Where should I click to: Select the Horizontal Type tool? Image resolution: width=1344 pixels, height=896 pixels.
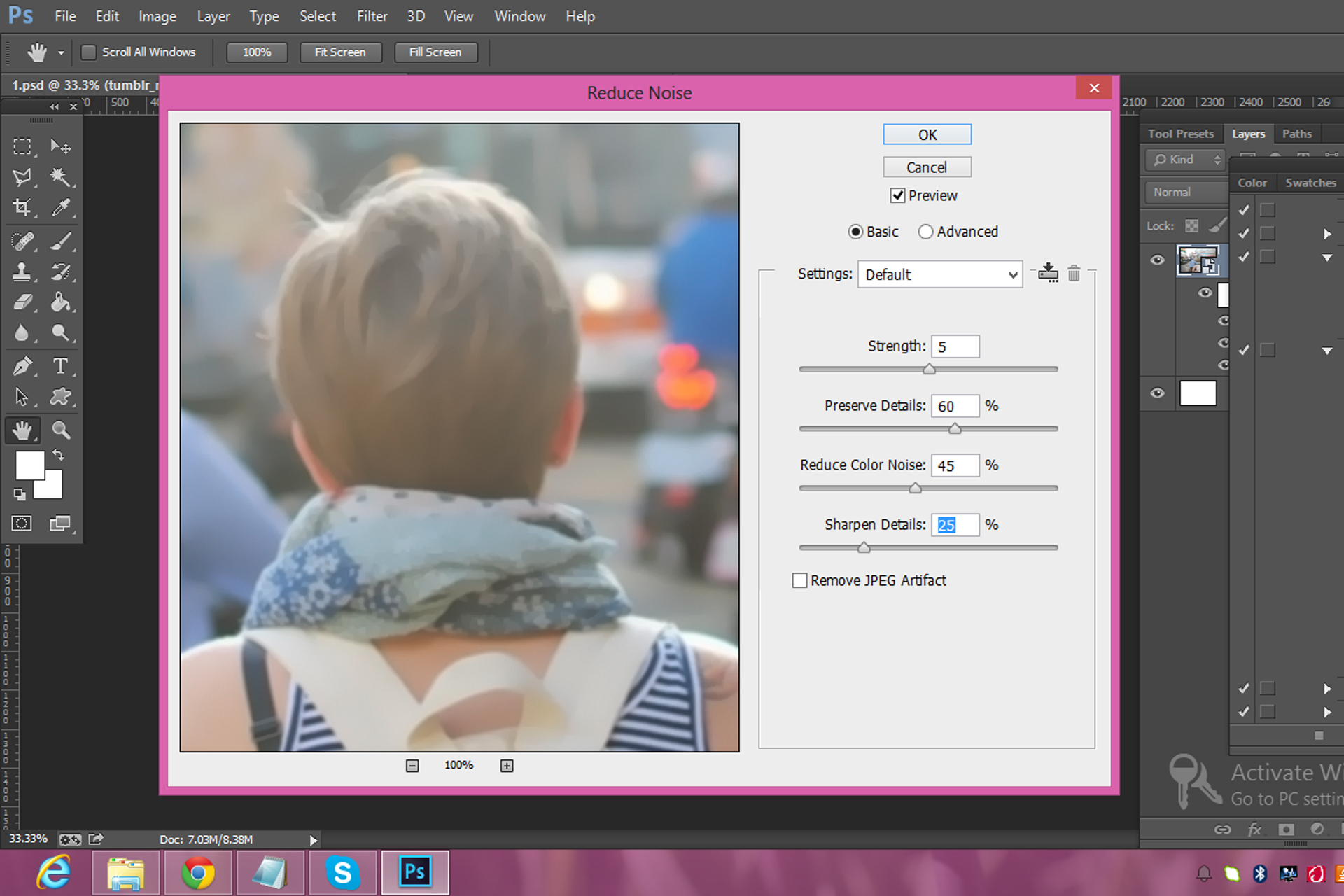pos(61,366)
